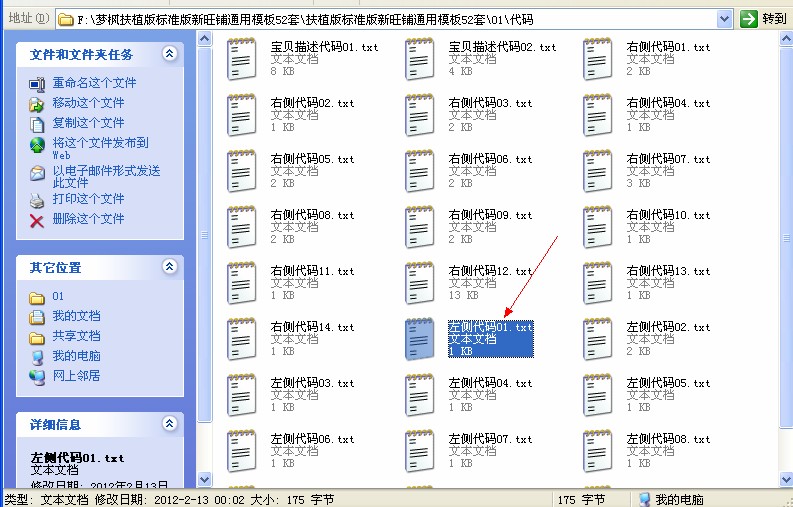This screenshot has width=793, height=507.
Task: Click 删除这个文件 red X icon
Action: [36, 221]
